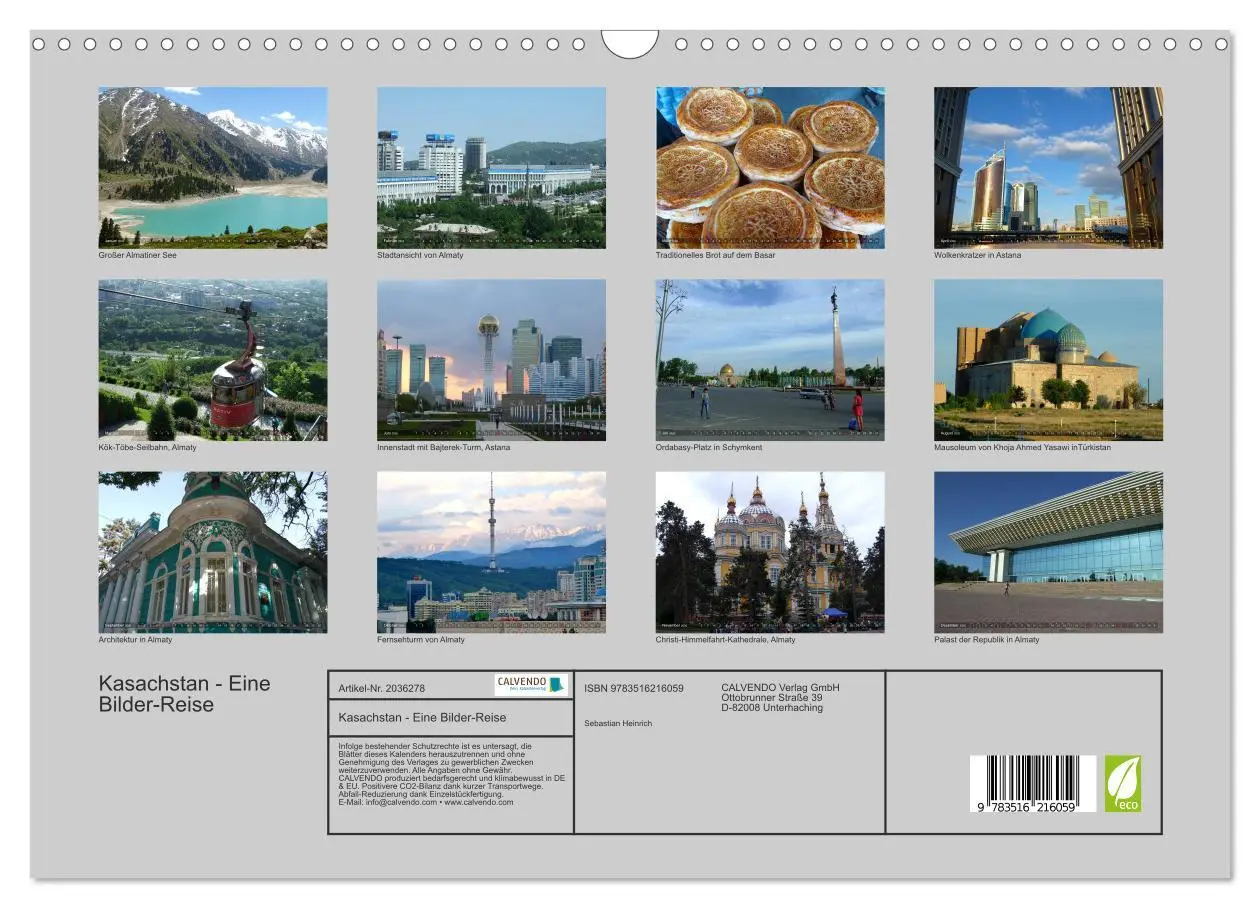The image size is (1260, 908).
Task: Open the Architektur in Almaty green building photo
Action: pyautogui.click(x=212, y=552)
